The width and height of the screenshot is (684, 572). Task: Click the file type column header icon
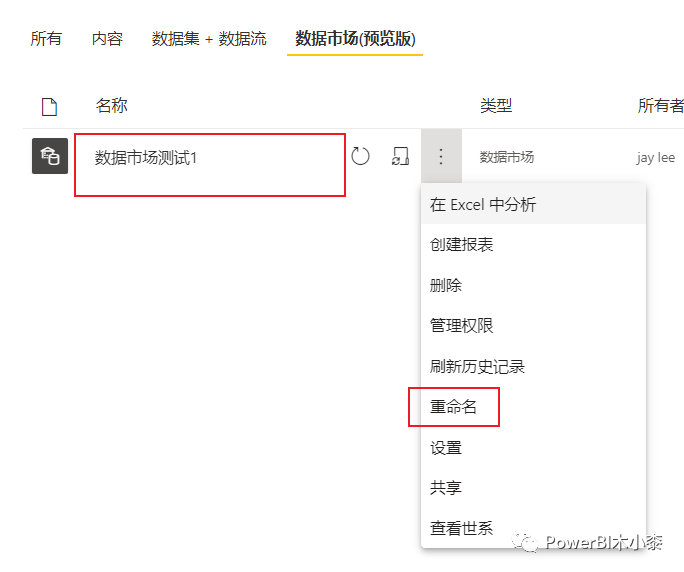(x=49, y=107)
